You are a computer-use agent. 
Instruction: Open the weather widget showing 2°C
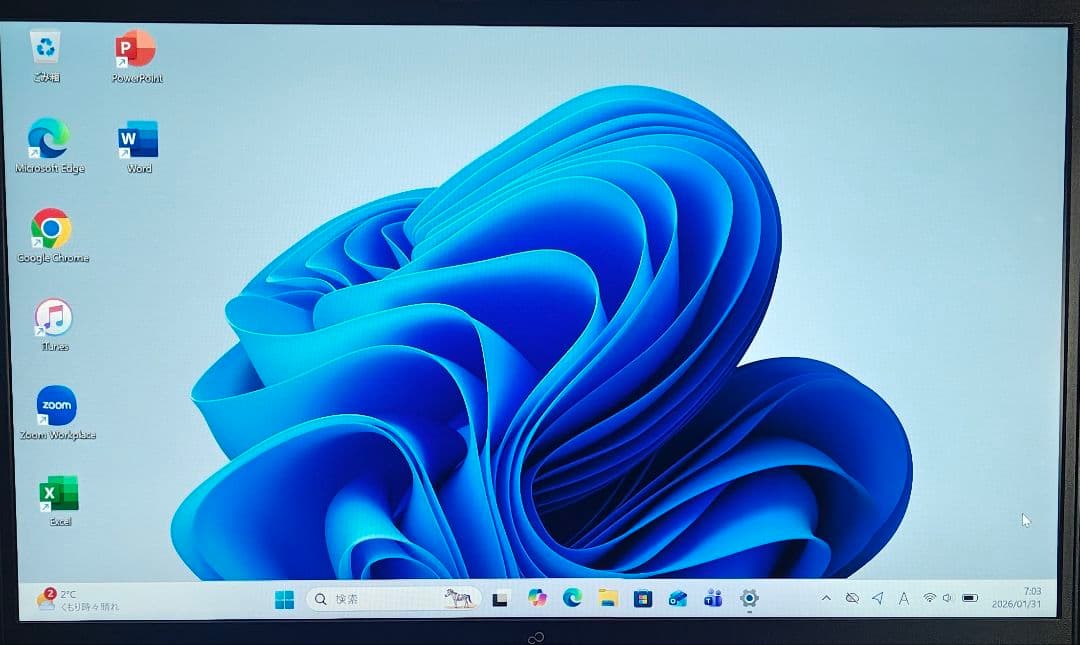[x=78, y=600]
